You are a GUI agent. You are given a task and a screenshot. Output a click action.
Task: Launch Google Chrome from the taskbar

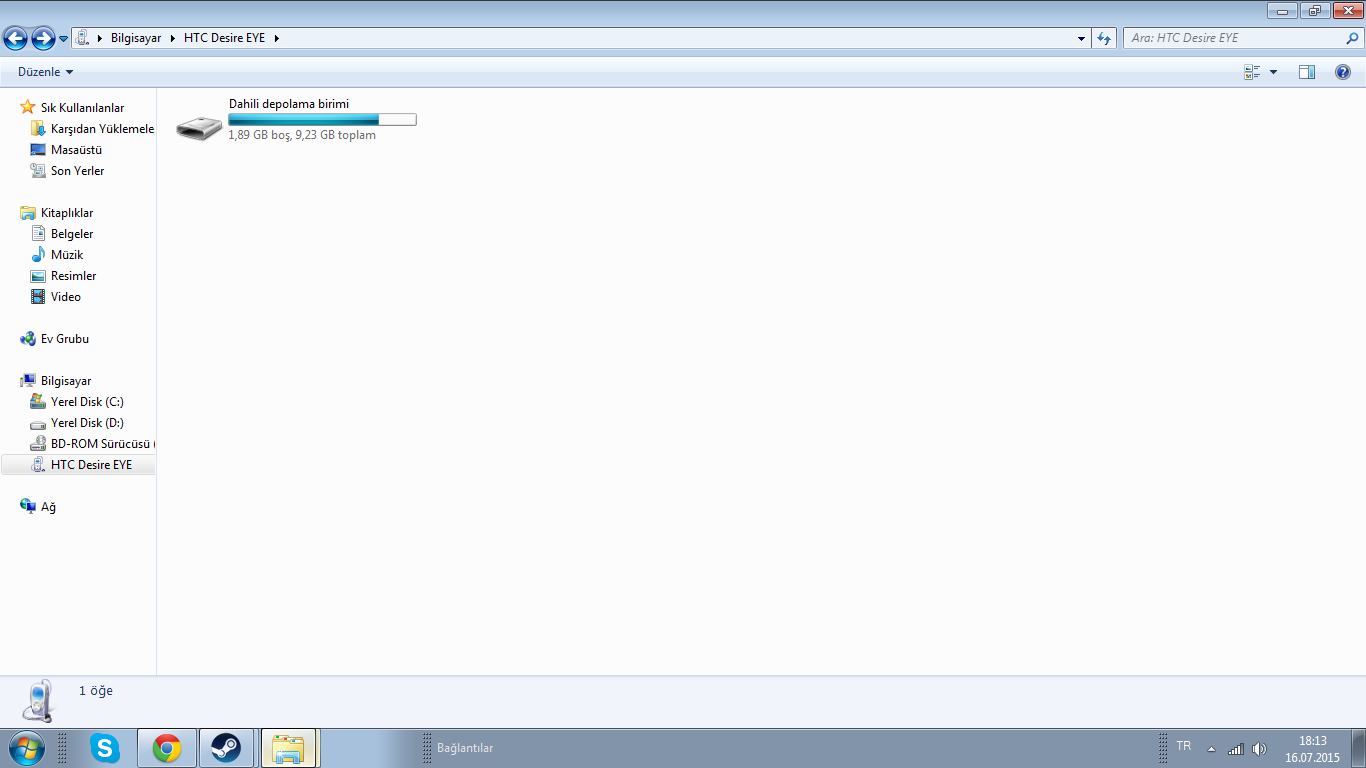(x=167, y=748)
